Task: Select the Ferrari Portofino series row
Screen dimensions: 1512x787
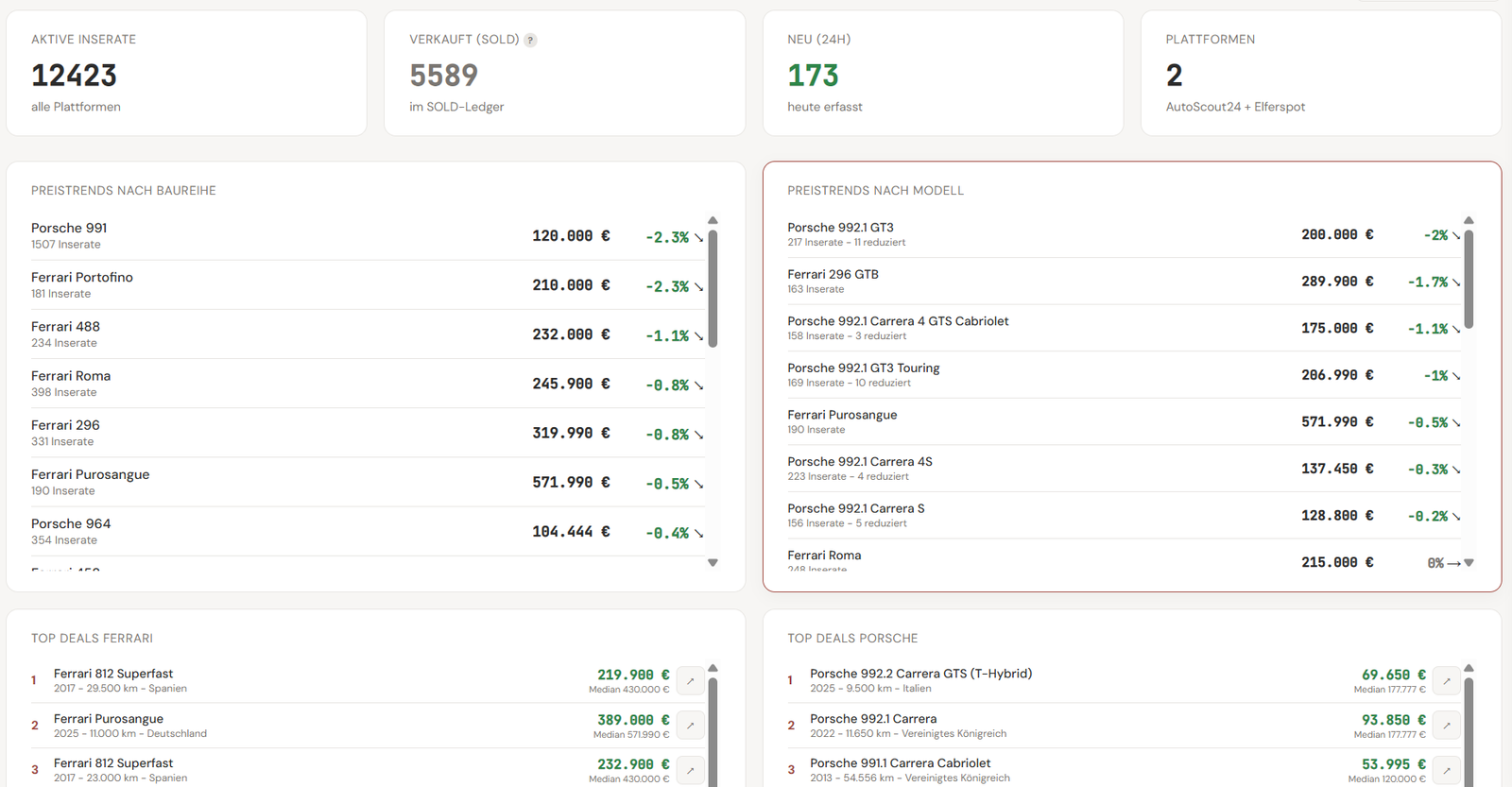Action: pos(368,285)
